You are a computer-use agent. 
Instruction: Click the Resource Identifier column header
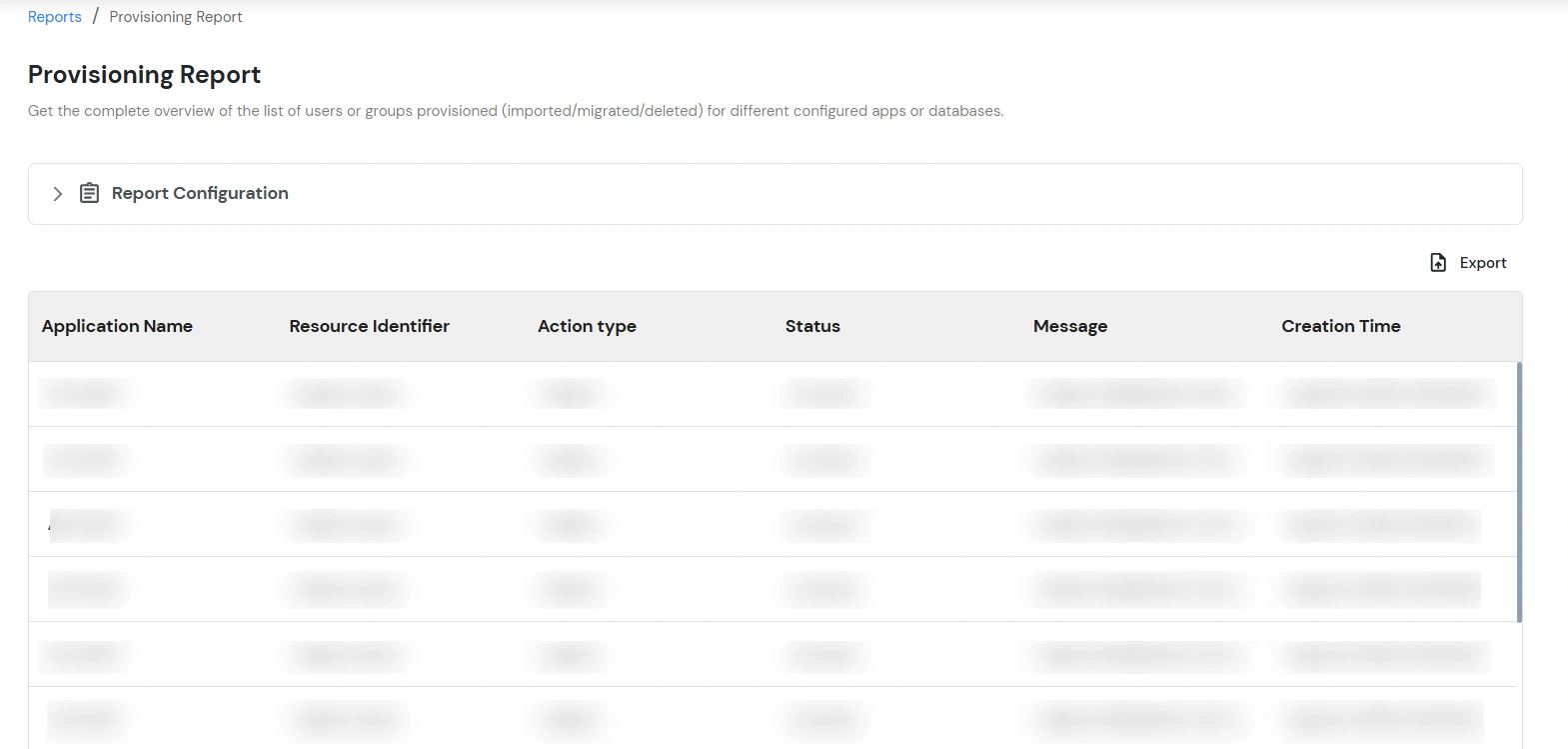point(370,326)
